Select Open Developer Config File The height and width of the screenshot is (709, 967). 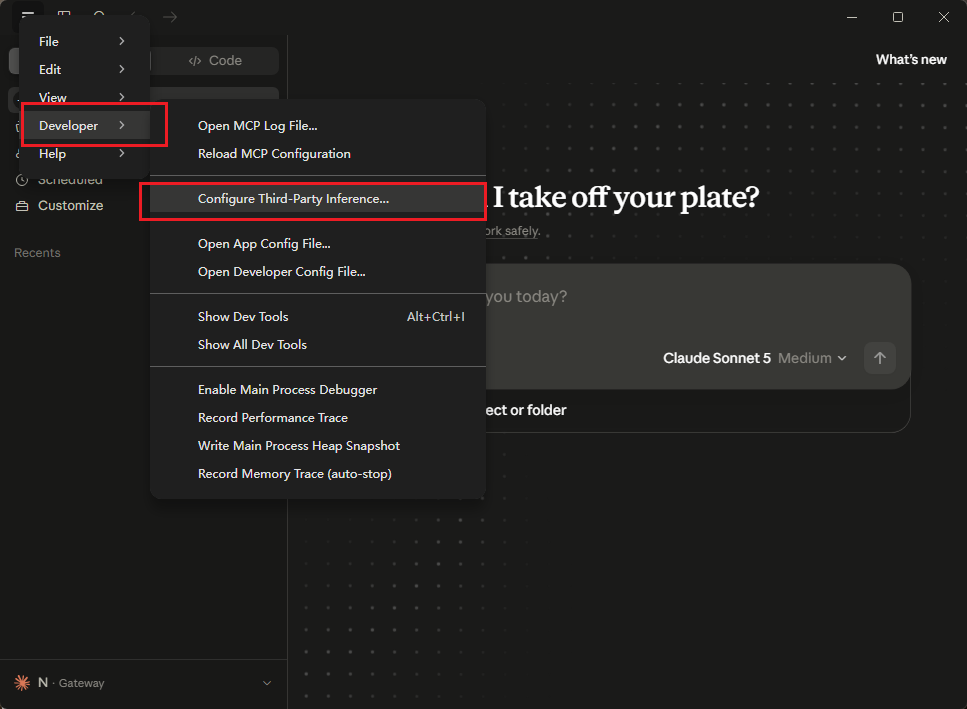[318, 272]
